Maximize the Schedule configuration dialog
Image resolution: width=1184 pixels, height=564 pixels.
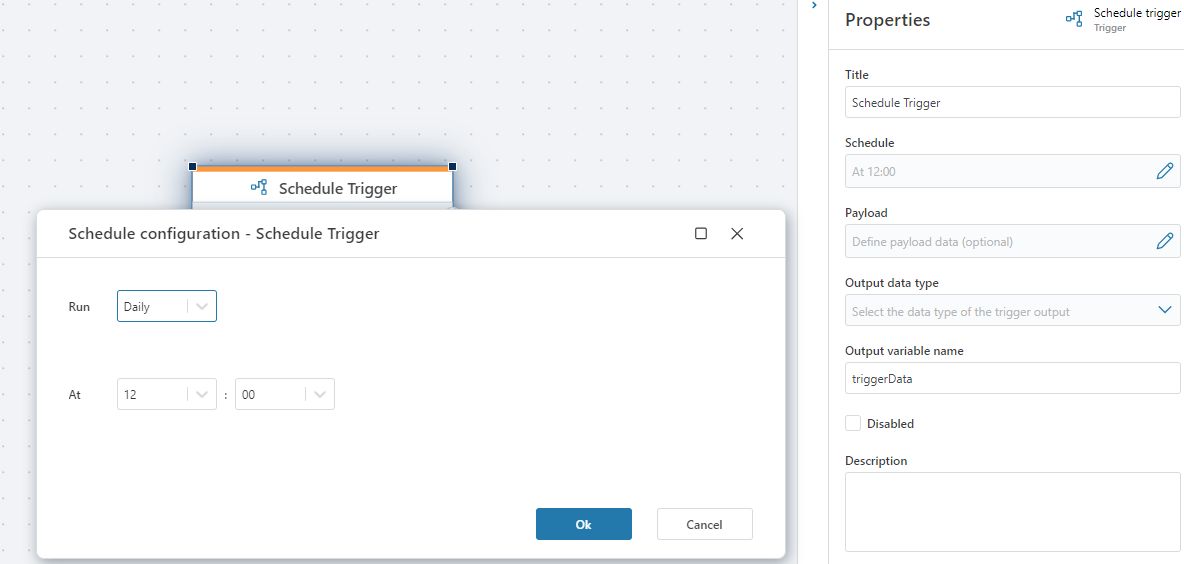pos(701,233)
